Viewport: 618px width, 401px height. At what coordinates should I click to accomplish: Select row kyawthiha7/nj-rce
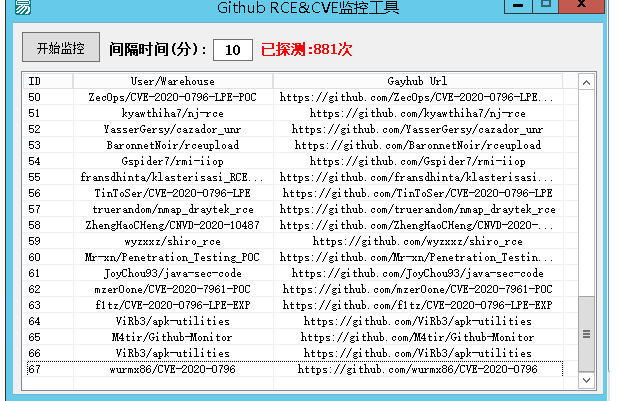coord(293,113)
